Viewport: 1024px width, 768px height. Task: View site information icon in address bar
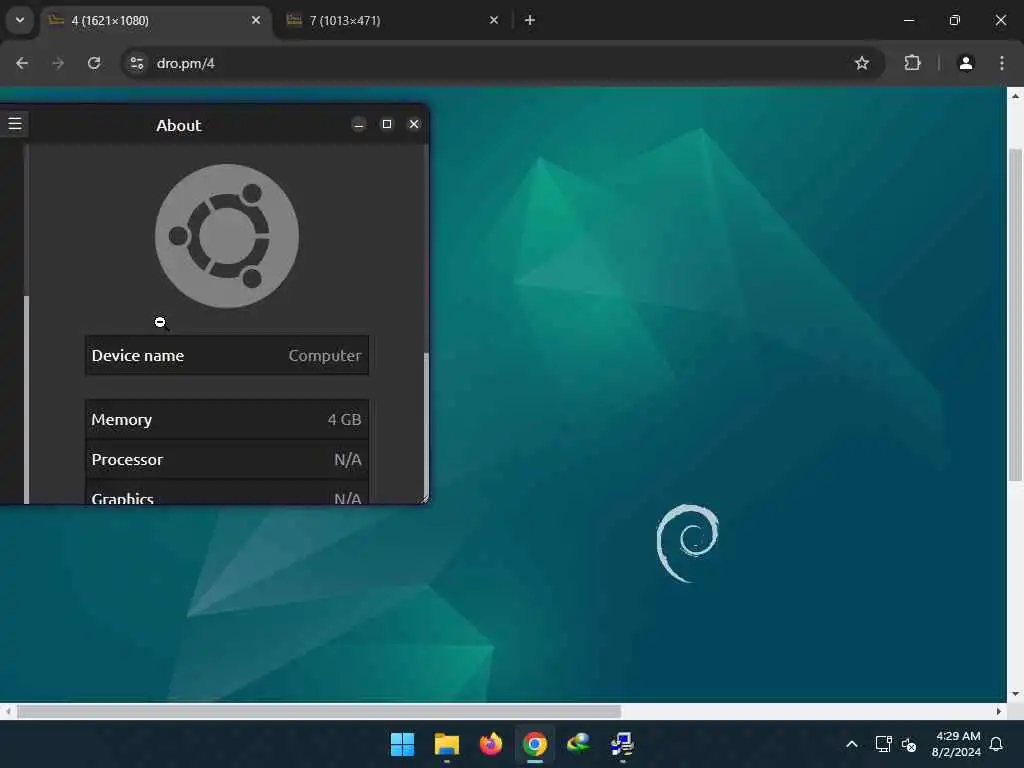point(136,63)
